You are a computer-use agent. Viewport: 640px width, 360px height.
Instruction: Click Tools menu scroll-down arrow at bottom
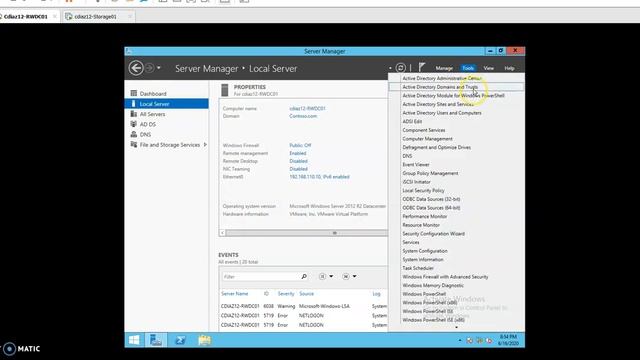[x=456, y=327]
